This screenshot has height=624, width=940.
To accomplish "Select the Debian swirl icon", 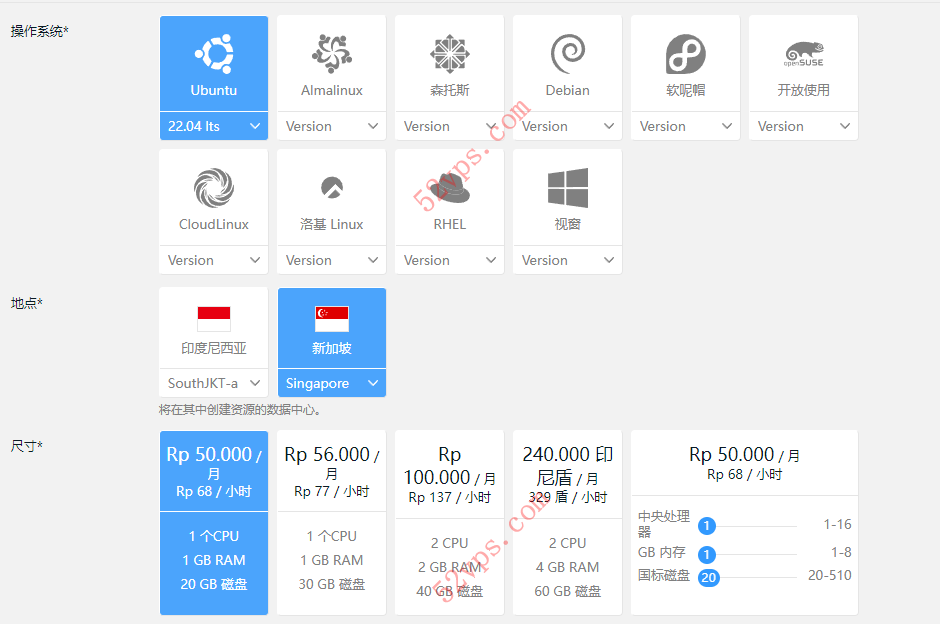I will [568, 54].
